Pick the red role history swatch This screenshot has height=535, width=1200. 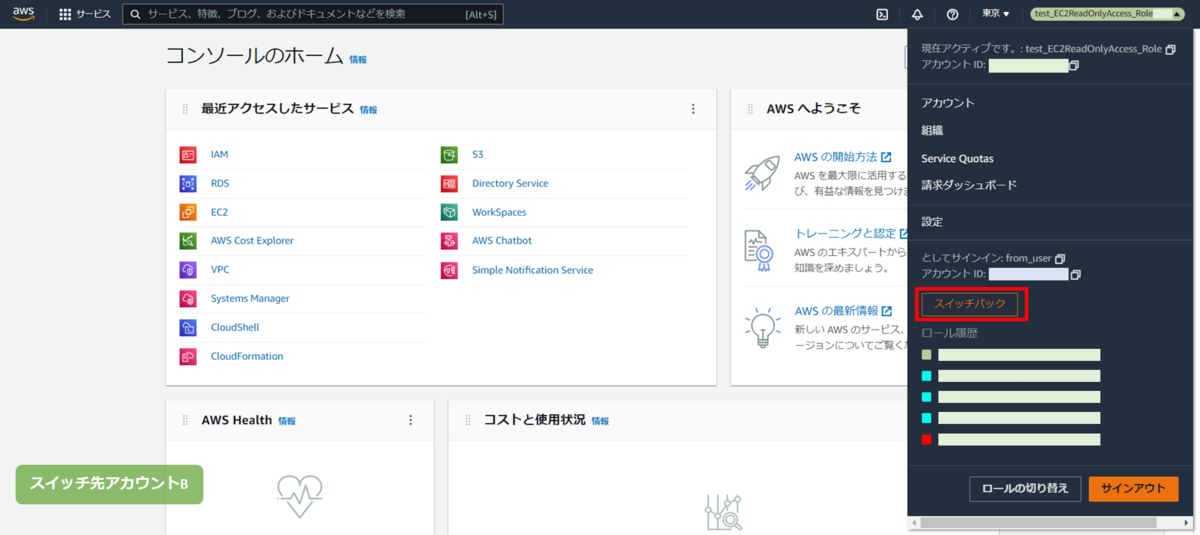coord(927,439)
